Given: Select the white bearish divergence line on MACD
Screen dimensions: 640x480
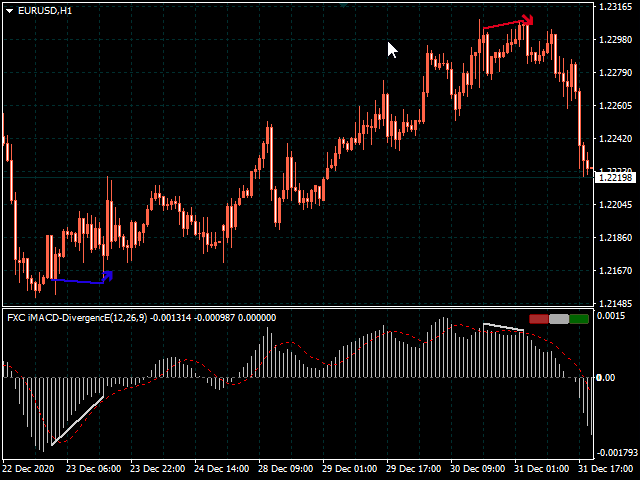Looking at the screenshot, I should (503, 327).
